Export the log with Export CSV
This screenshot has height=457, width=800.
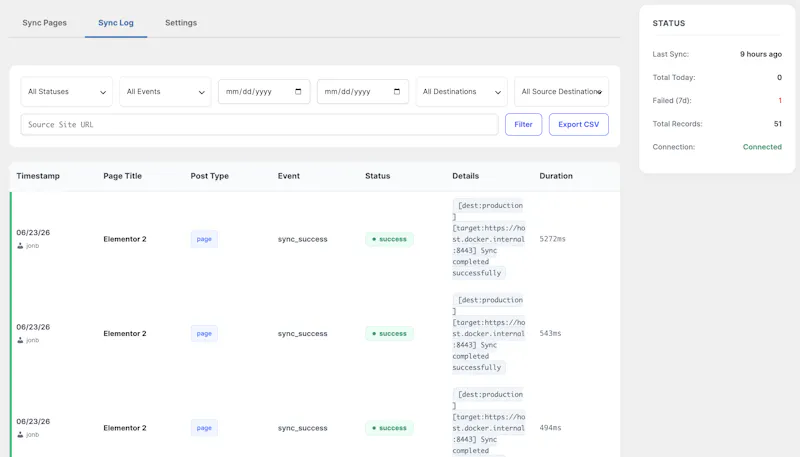click(579, 124)
